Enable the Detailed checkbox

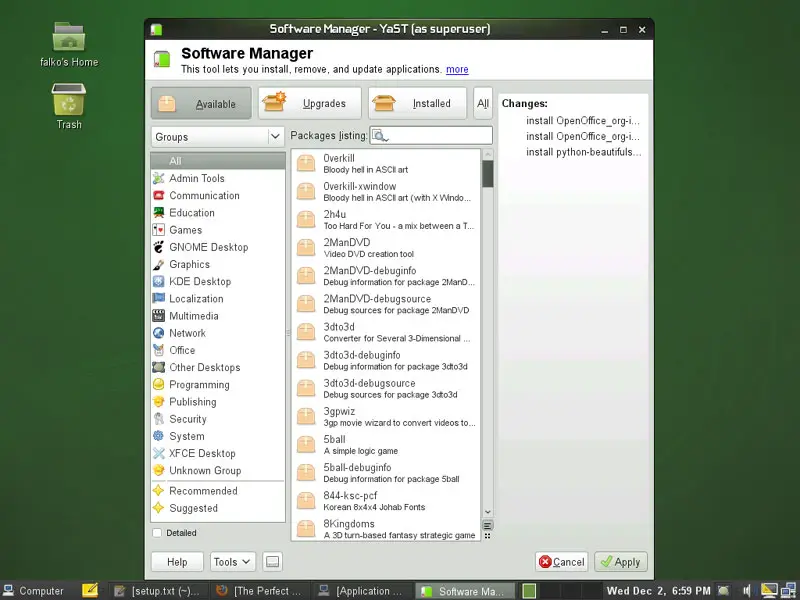click(x=157, y=533)
